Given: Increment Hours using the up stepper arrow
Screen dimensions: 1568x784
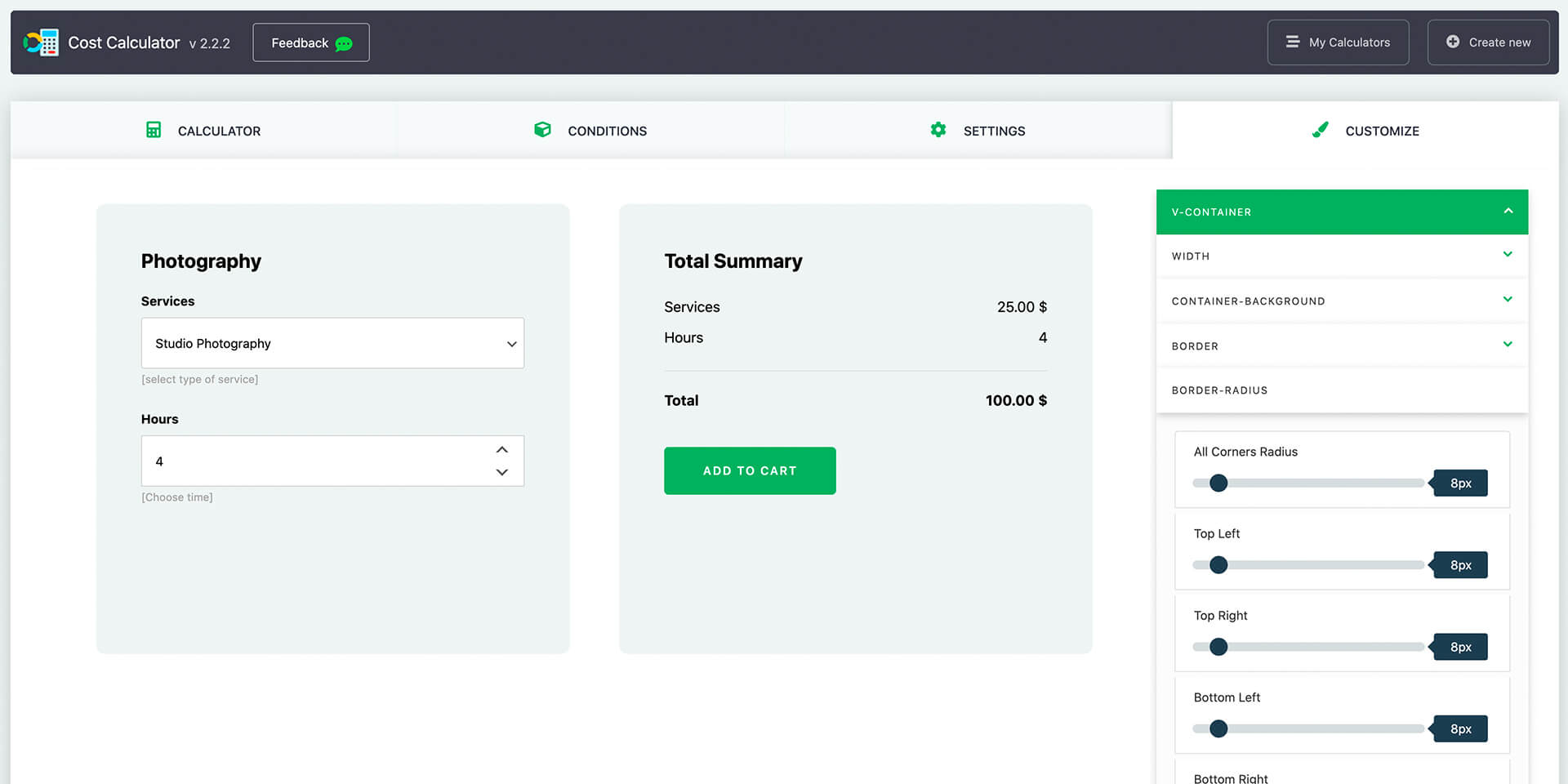Looking at the screenshot, I should pos(501,449).
